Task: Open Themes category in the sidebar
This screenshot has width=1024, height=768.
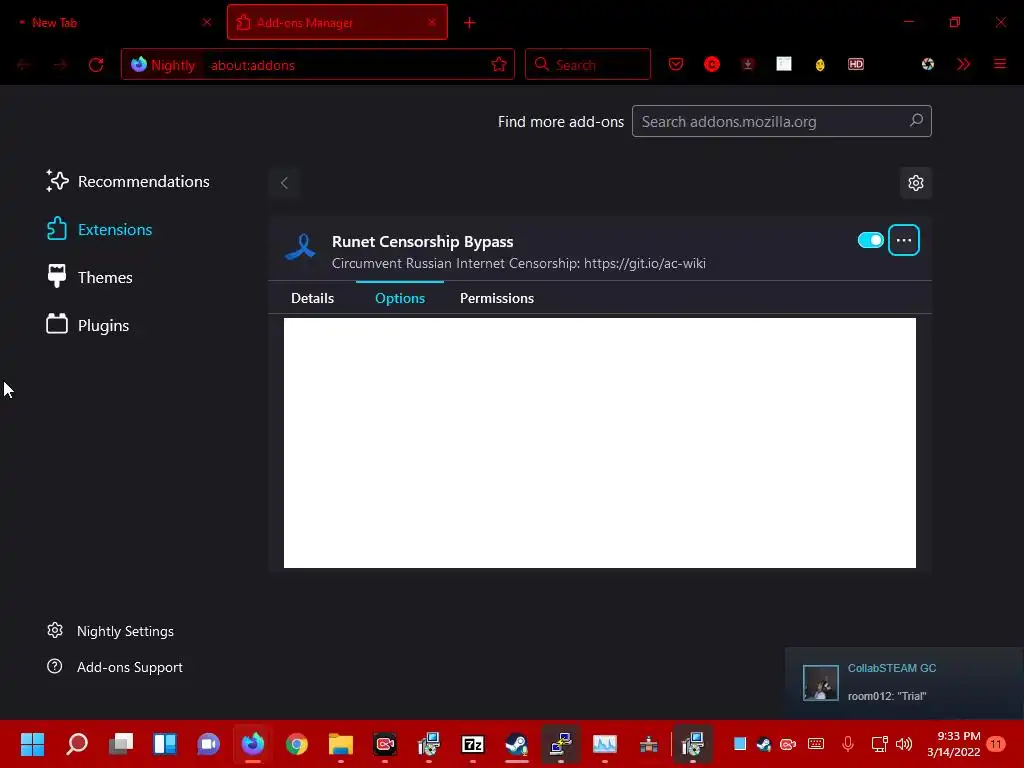Action: point(89,277)
